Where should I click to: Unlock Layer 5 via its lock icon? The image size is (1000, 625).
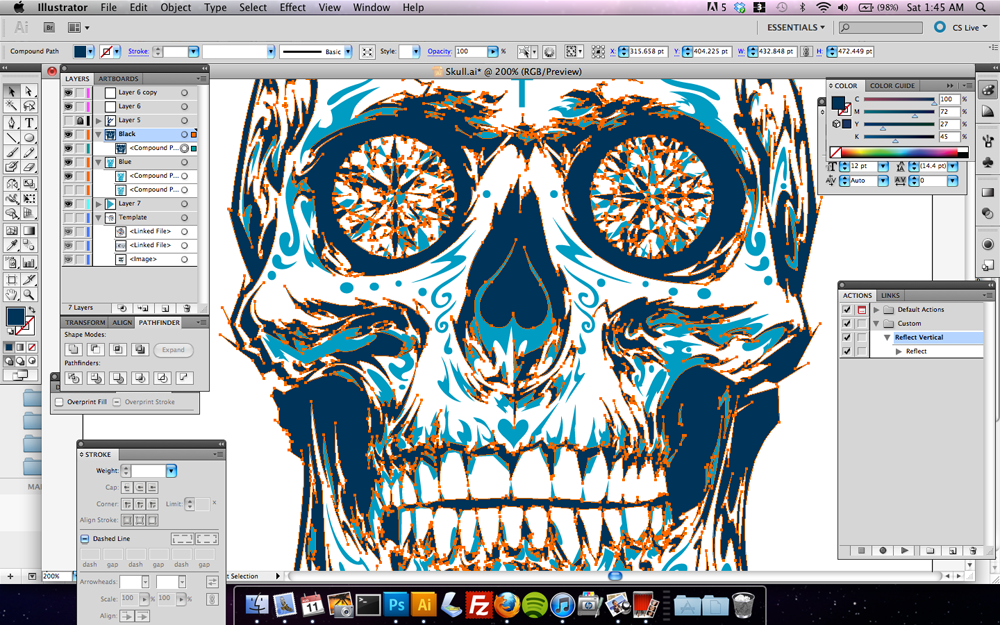coord(80,120)
